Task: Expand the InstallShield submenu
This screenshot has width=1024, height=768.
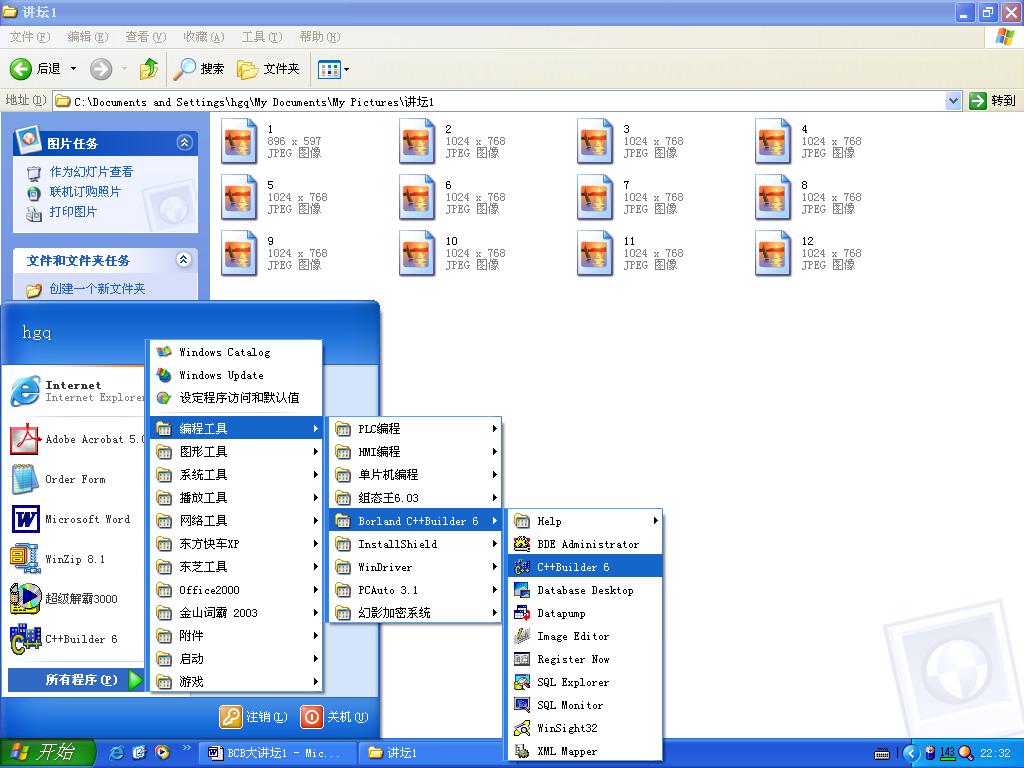Action: click(415, 543)
